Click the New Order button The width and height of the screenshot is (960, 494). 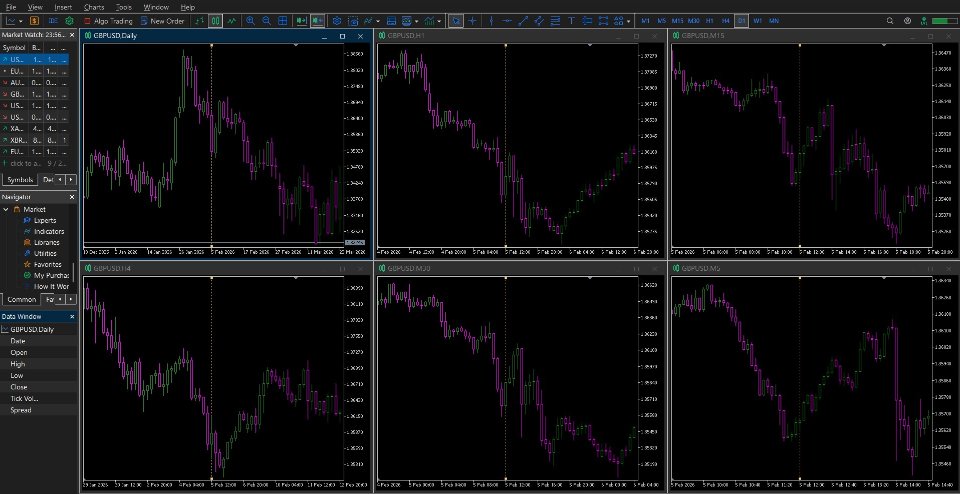click(x=162, y=21)
